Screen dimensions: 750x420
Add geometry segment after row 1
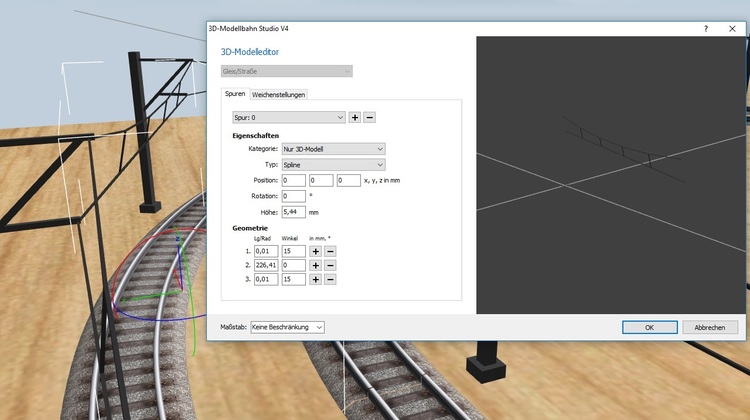coord(315,251)
